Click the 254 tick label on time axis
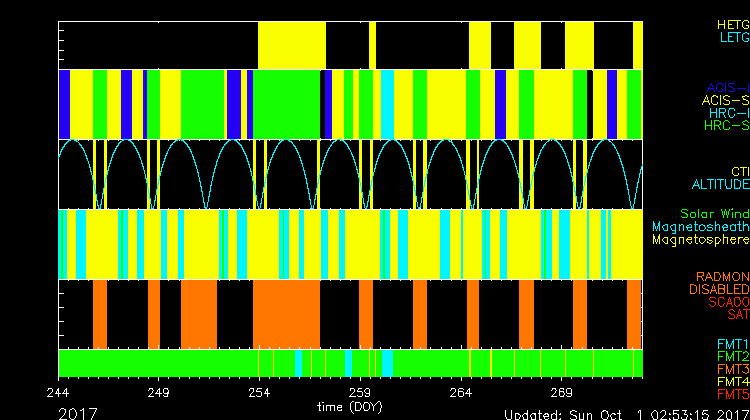The height and width of the screenshot is (420, 750). 260,392
